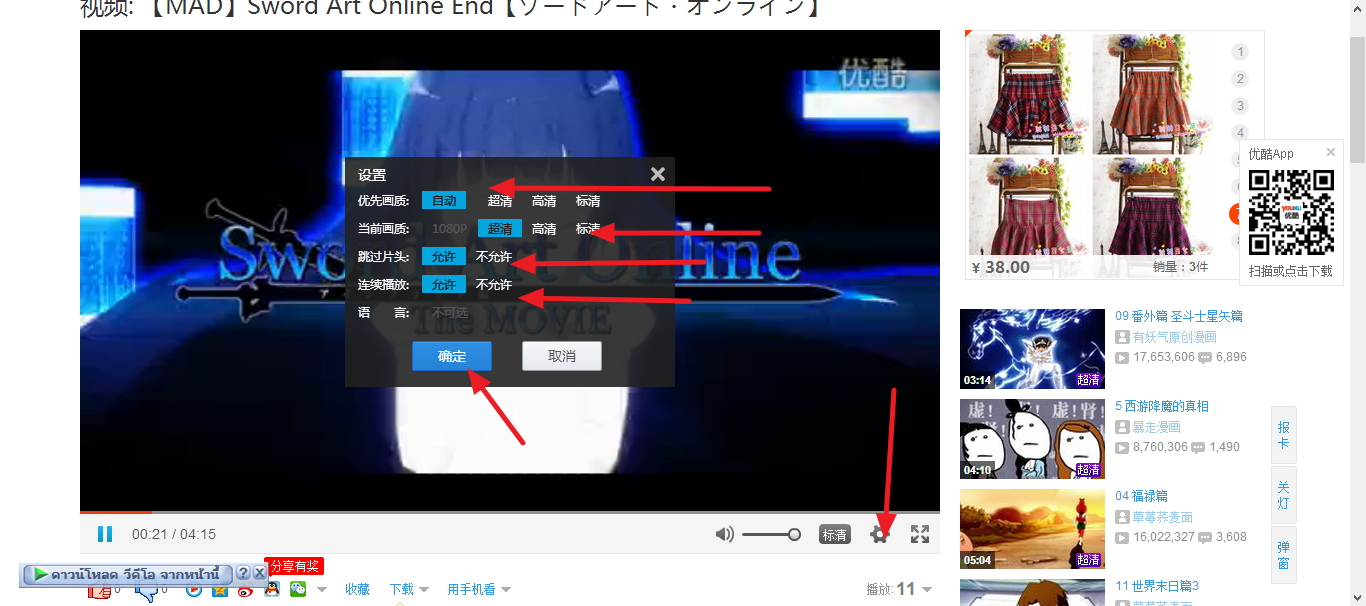Viewport: 1366px width, 606px height.
Task: Open the 04:10 video thumbnail
Action: (x=1032, y=439)
